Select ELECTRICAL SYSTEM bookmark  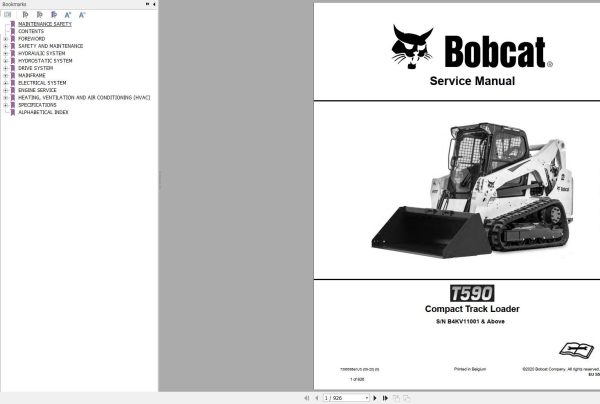pyautogui.click(x=42, y=83)
